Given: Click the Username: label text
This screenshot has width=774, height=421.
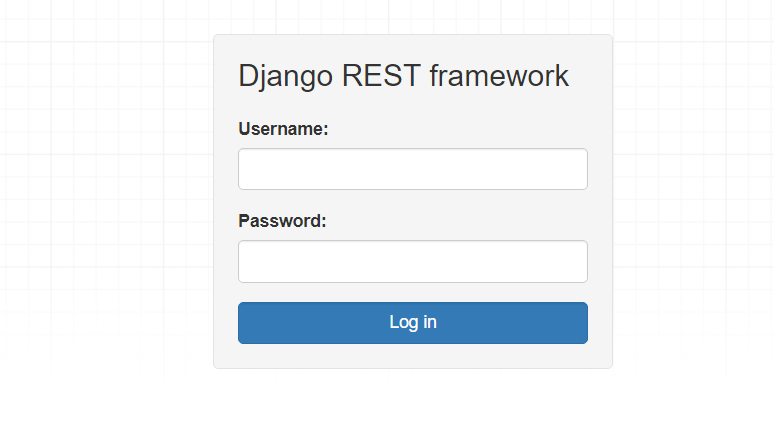Looking at the screenshot, I should click(283, 129).
